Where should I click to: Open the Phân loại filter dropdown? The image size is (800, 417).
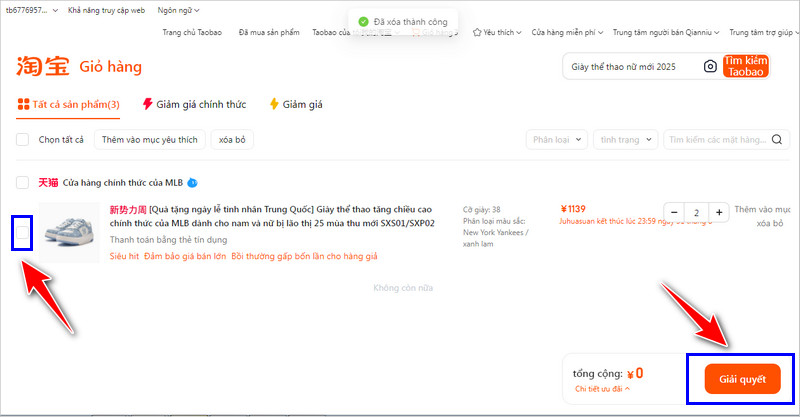[557, 139]
